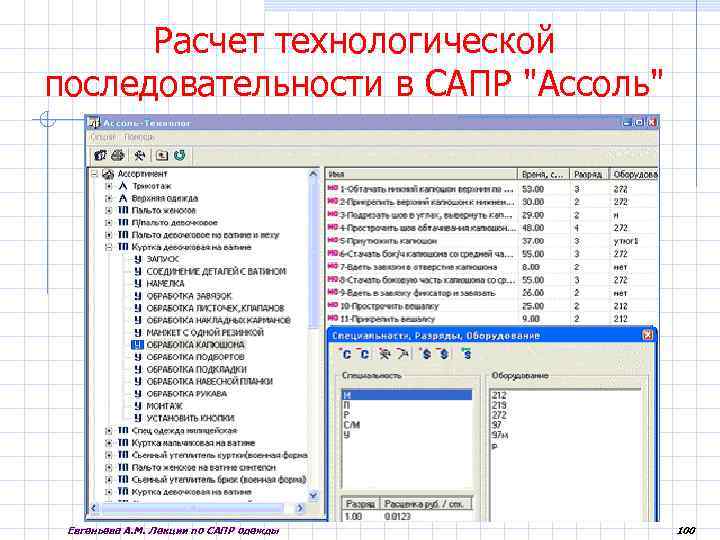The width and height of the screenshot is (720, 540).
Task: Close the Специальности, Разряды, Оборудование dialog
Action: (x=647, y=335)
